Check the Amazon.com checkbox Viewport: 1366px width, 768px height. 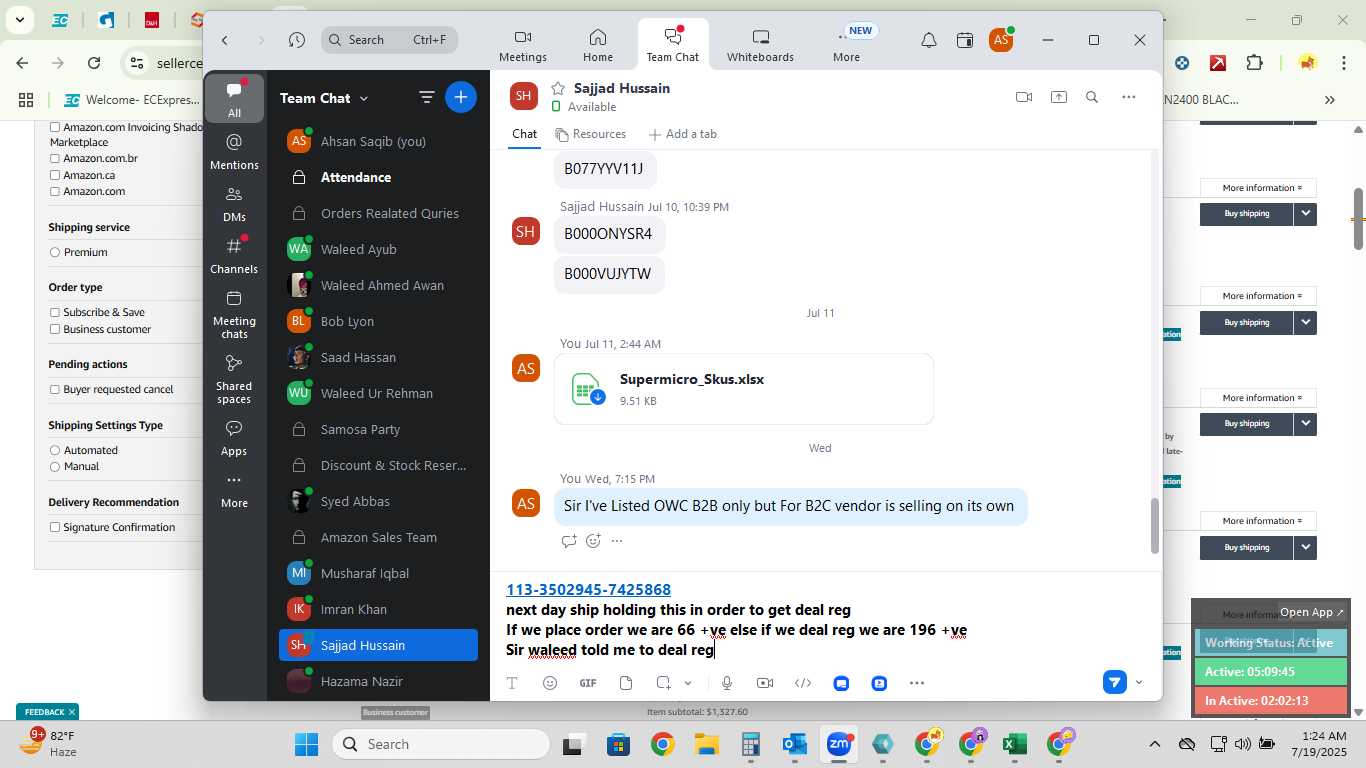pyautogui.click(x=55, y=191)
